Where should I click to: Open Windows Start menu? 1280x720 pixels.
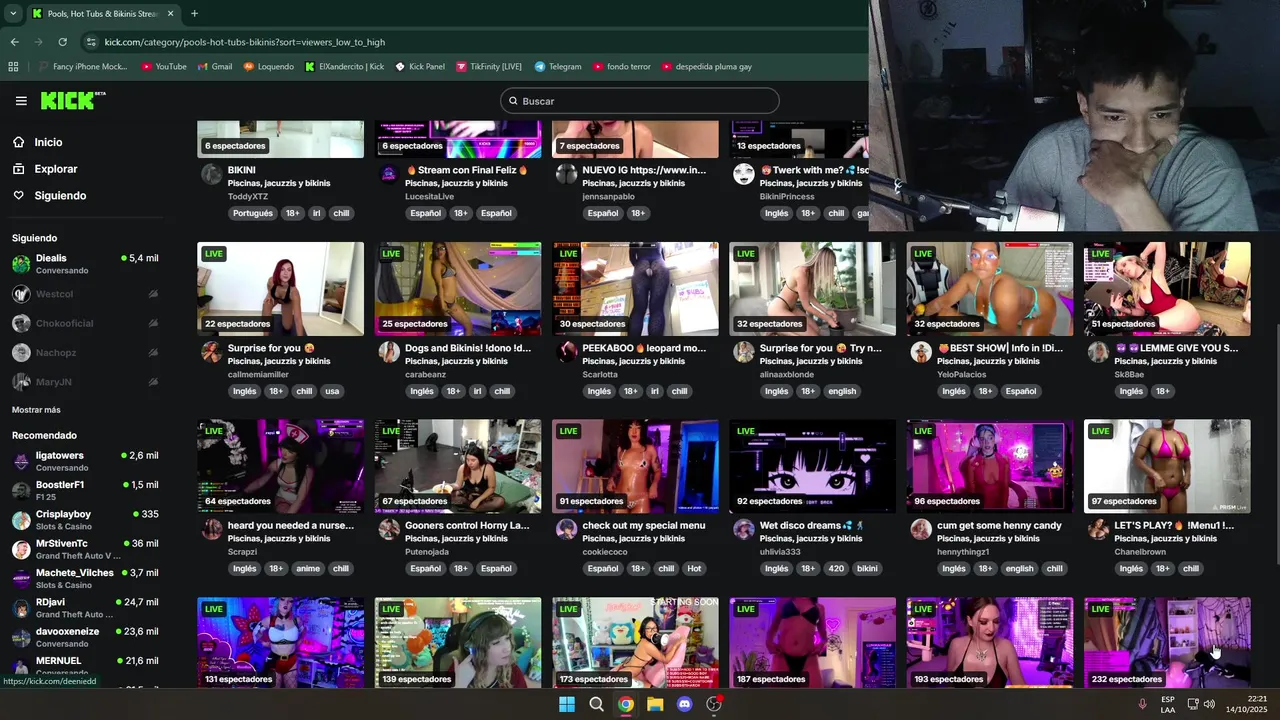click(566, 704)
